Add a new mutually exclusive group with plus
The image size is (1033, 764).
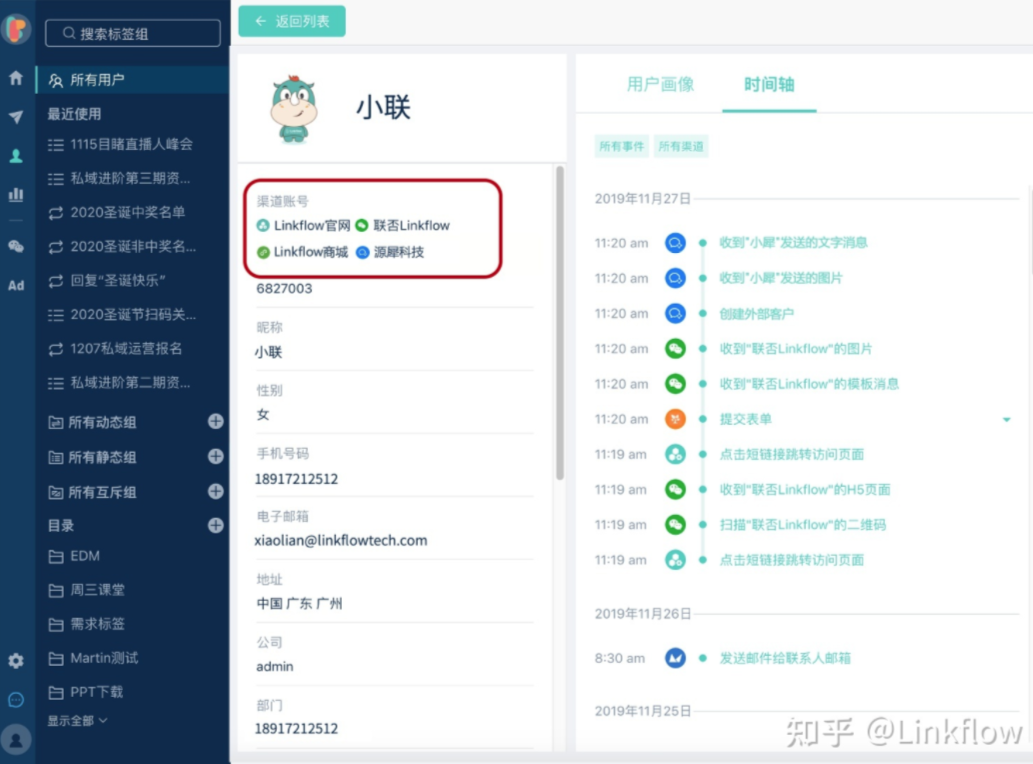(215, 491)
